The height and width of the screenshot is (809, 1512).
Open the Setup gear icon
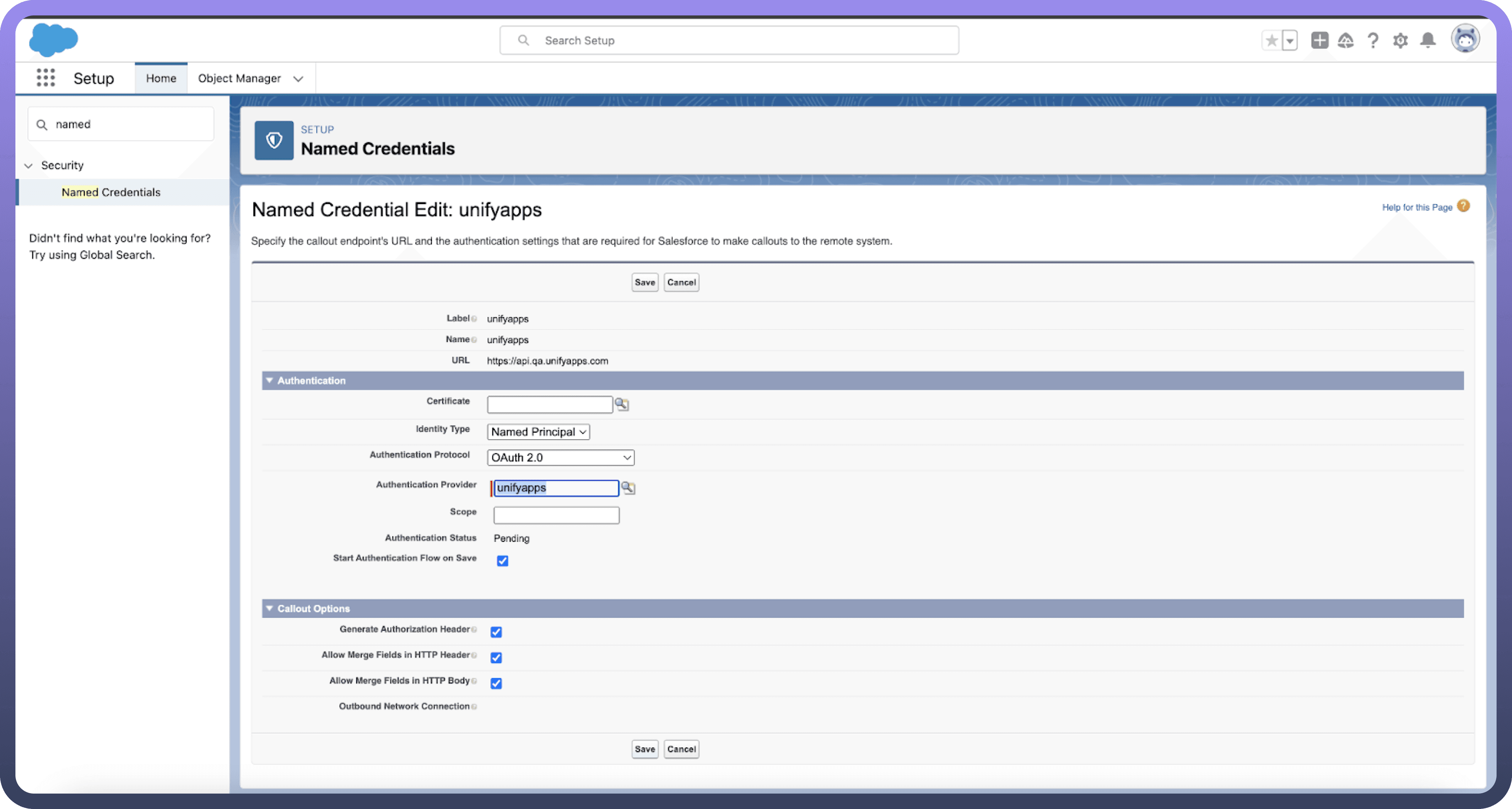click(x=1401, y=40)
